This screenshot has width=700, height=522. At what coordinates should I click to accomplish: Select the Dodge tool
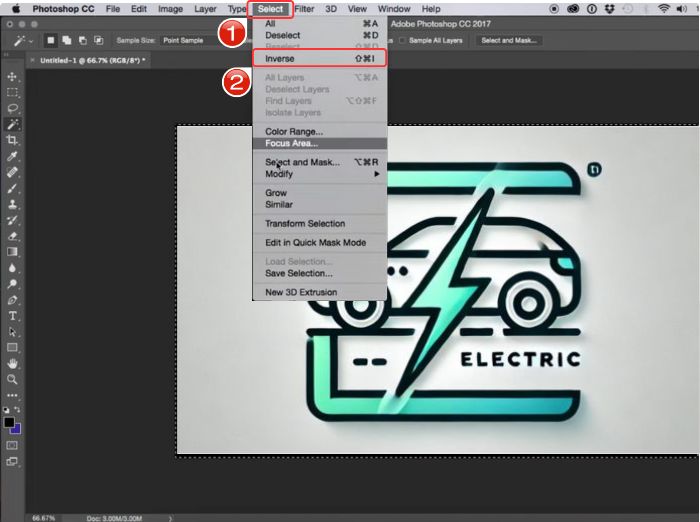click(x=12, y=284)
